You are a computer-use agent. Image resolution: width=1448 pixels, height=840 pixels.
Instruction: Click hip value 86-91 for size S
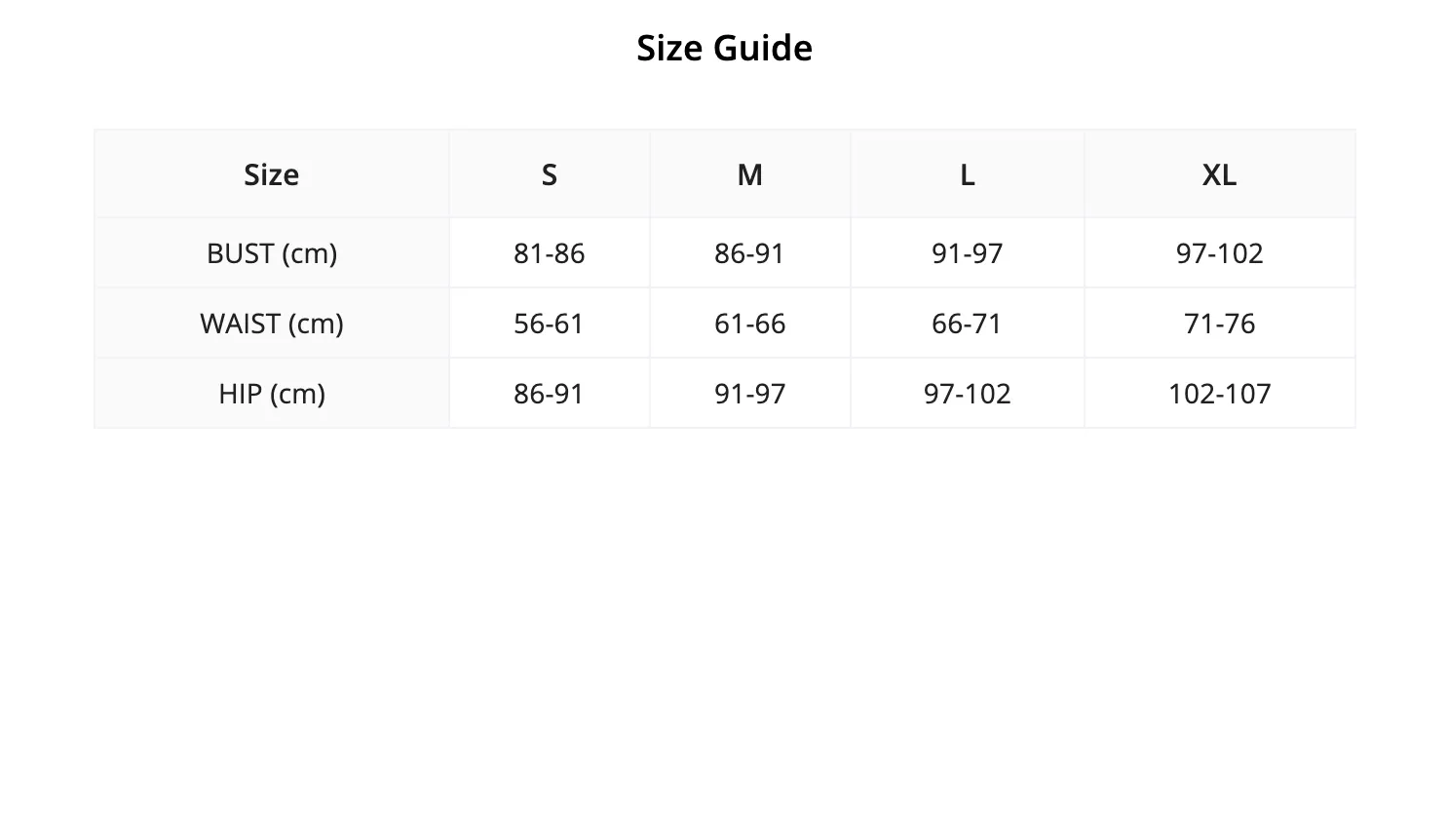point(550,394)
